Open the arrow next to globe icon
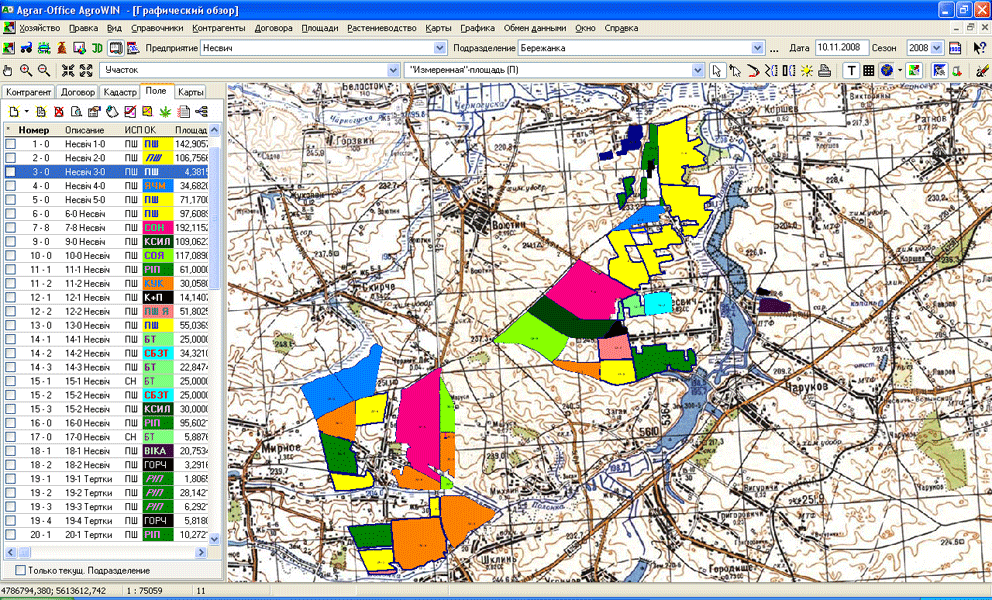The image size is (992, 600). 900,70
